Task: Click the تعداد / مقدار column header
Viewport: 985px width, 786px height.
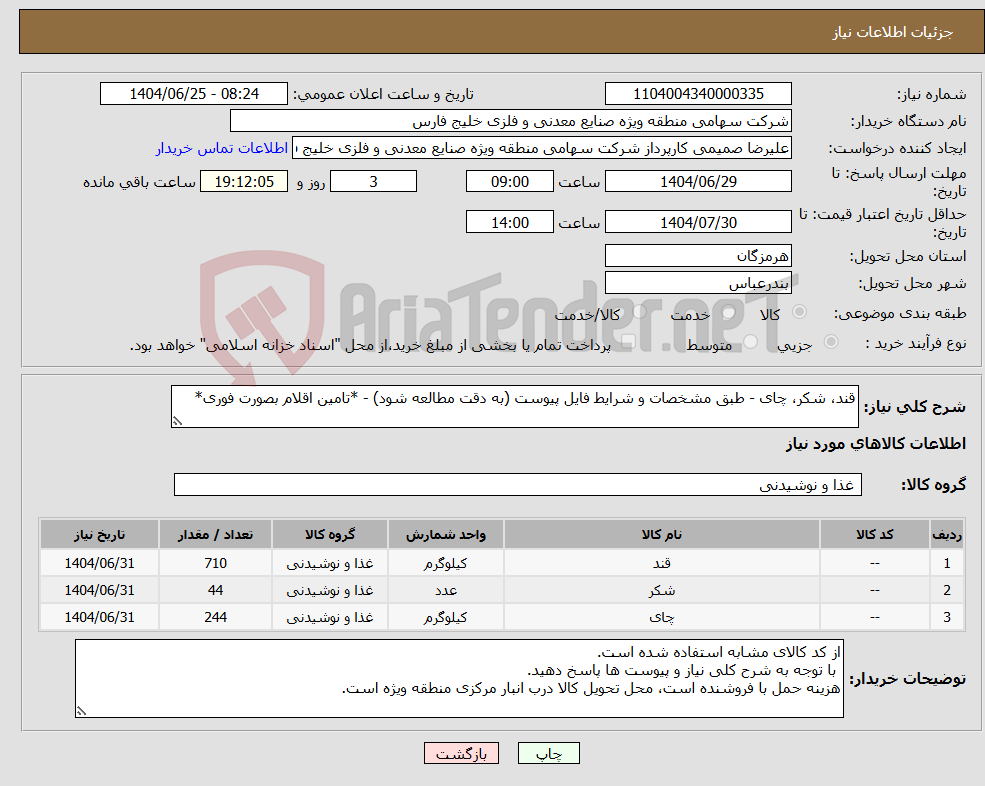Action: click(x=215, y=534)
